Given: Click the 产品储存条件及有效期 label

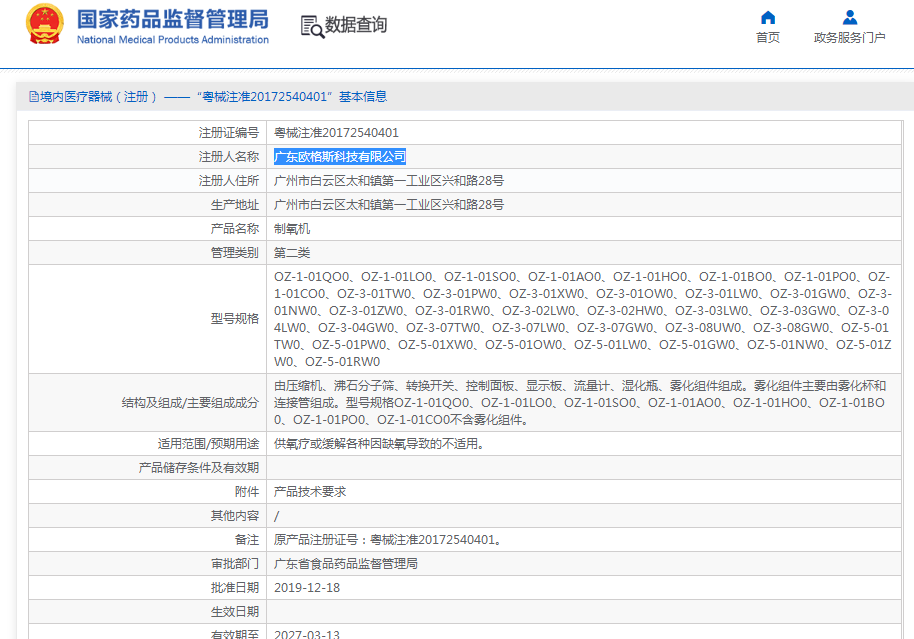Looking at the screenshot, I should pos(199,468).
